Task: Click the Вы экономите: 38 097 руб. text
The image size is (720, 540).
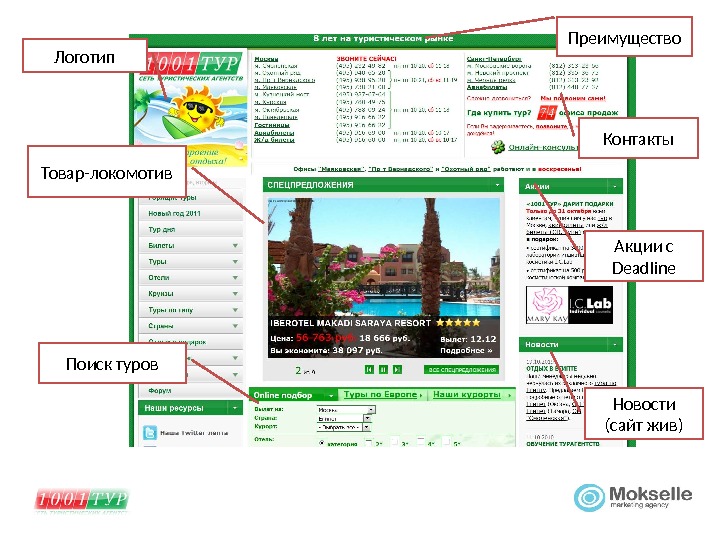Action: [326, 350]
